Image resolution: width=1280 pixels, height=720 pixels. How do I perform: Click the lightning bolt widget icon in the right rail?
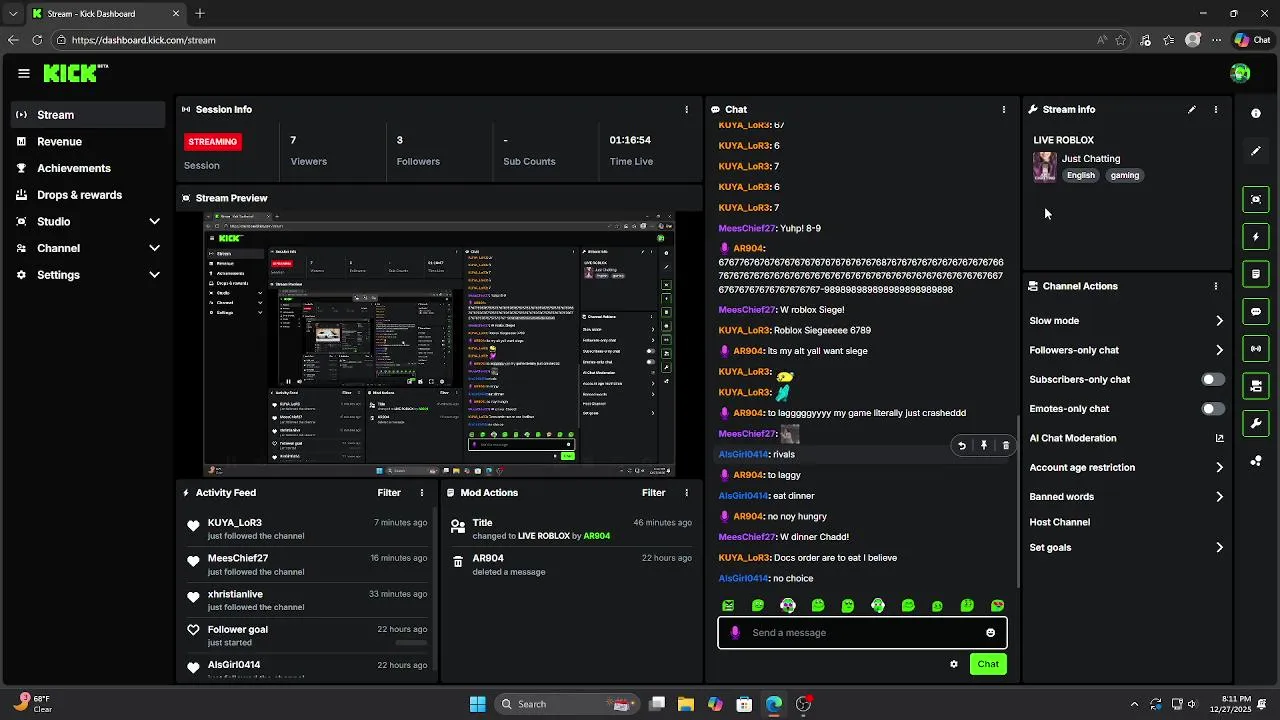point(1256,237)
